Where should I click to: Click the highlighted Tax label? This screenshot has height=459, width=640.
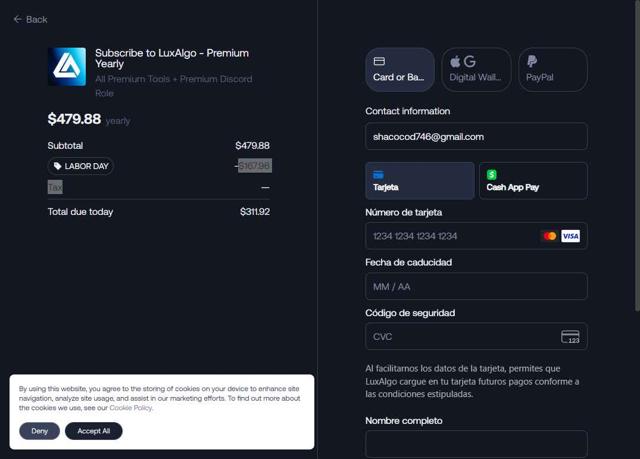(x=55, y=187)
